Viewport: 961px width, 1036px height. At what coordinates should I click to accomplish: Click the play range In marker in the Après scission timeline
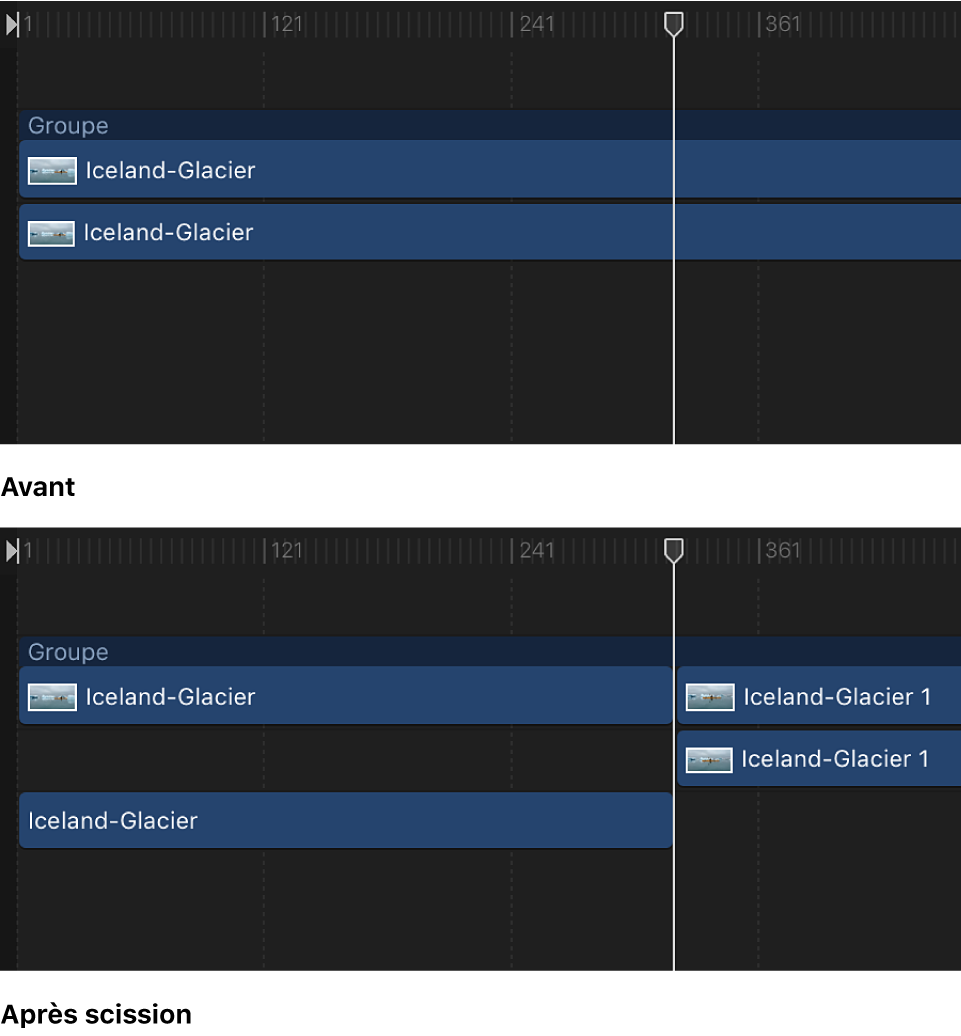(x=12, y=551)
